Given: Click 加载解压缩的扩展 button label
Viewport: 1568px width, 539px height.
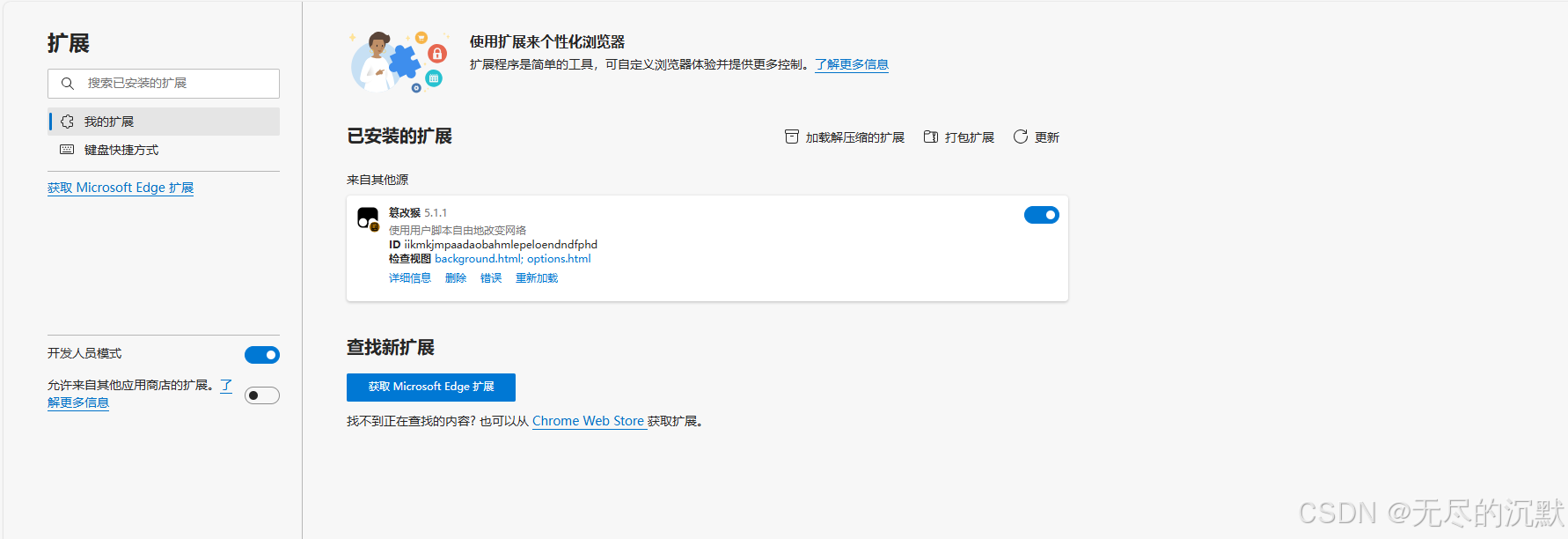Looking at the screenshot, I should click(x=855, y=137).
